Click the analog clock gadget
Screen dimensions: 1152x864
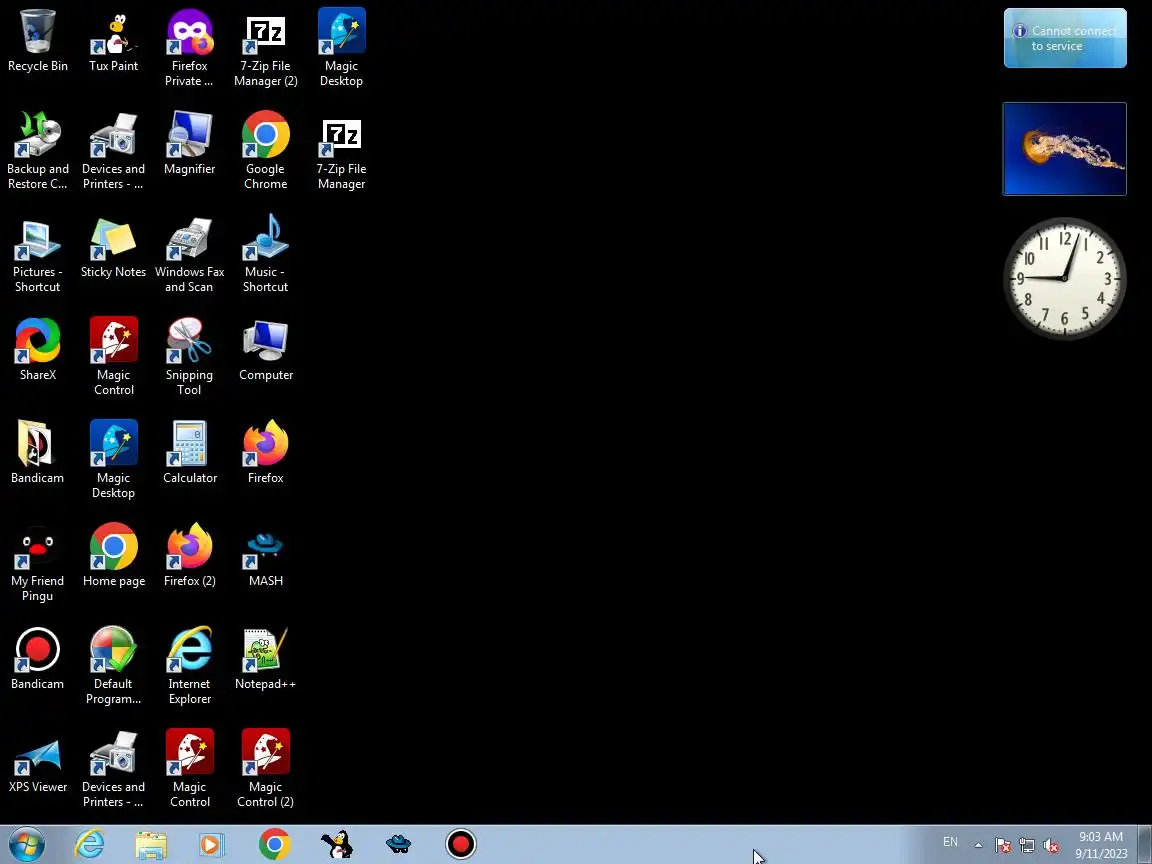tap(1065, 278)
